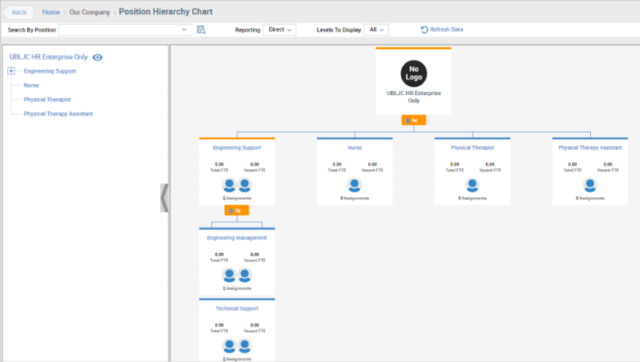This screenshot has width=640, height=362.
Task: Click Total FTE value in Technical Support card
Action: [219, 325]
